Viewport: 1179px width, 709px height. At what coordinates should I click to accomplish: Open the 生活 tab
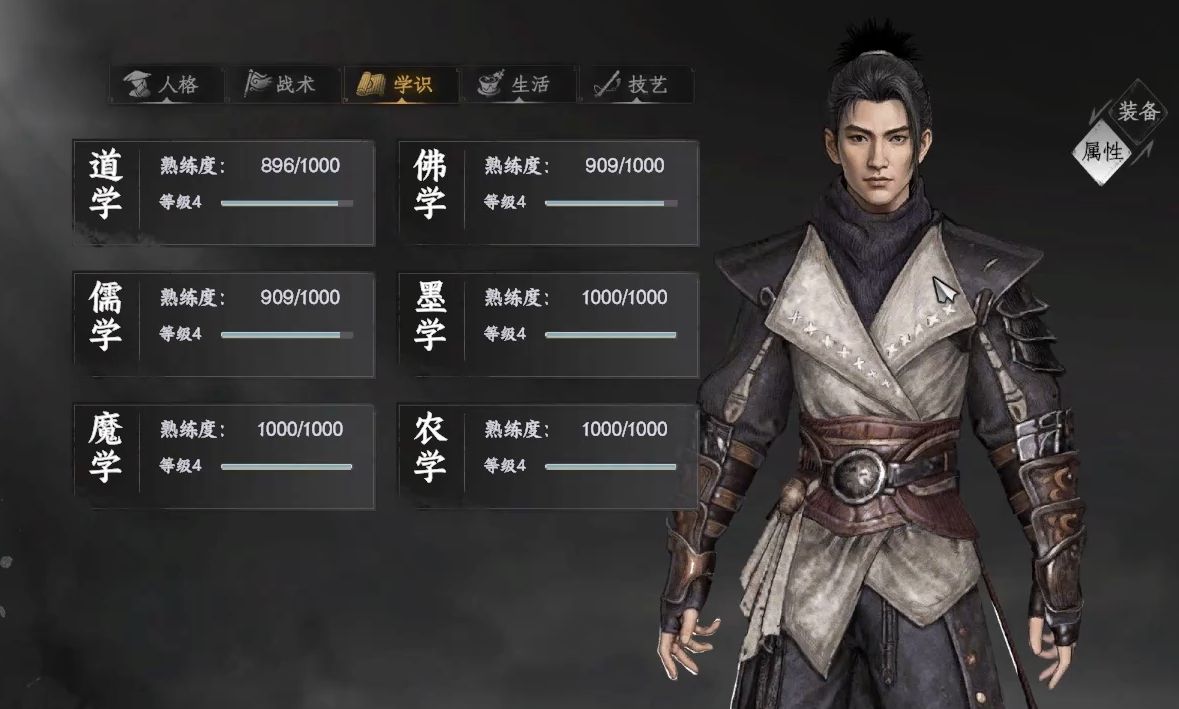518,84
